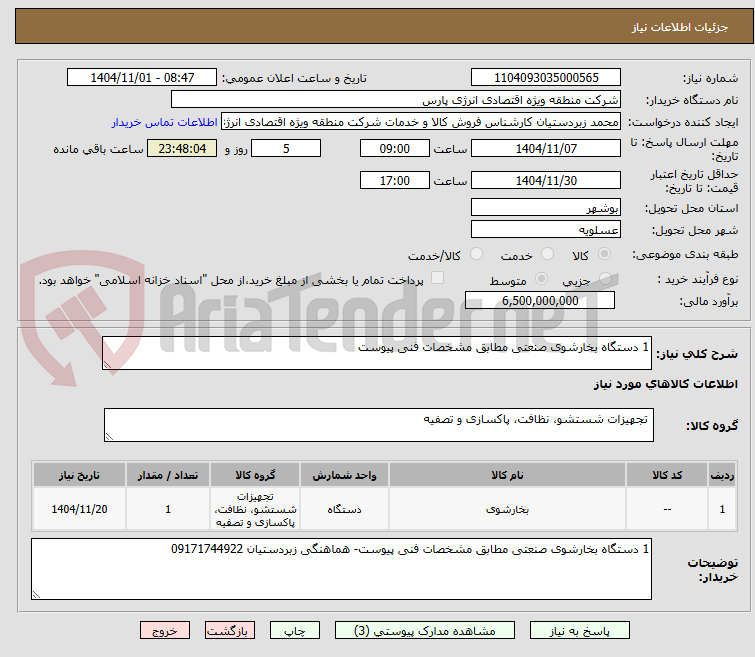This screenshot has width=755, height=657.
Task: Click the تعداد / مقدار column header
Action: coord(168,475)
